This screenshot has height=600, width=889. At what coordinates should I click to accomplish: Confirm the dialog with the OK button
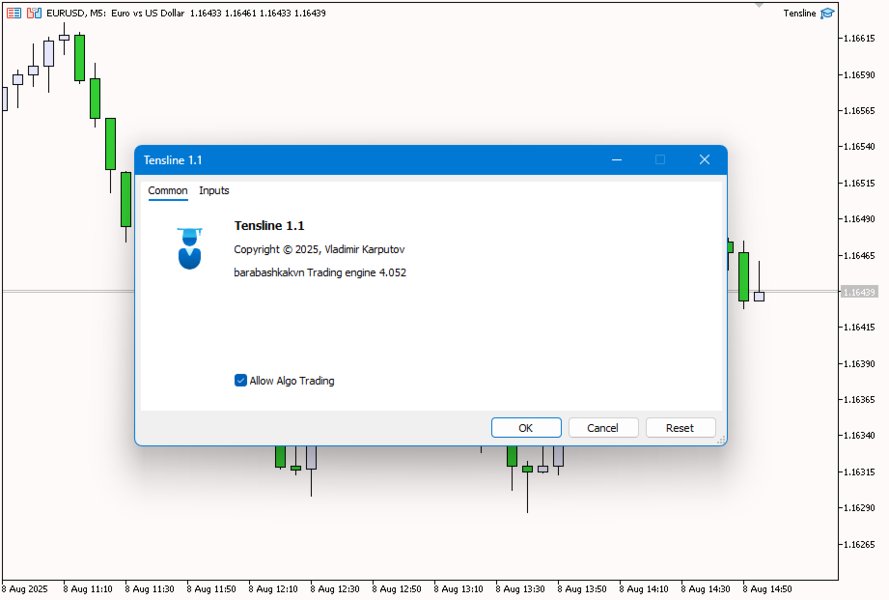point(526,428)
